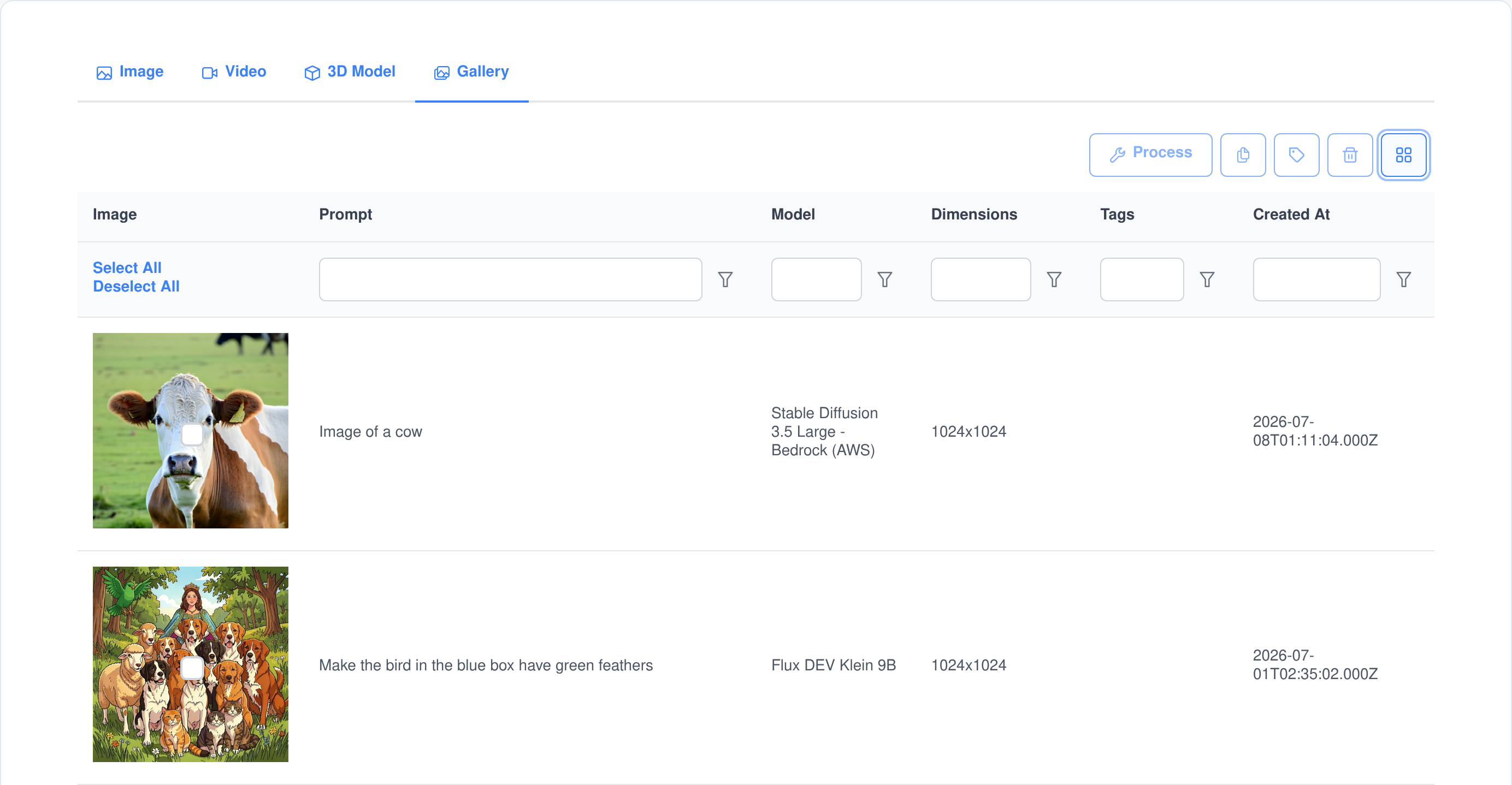
Task: Click the 'Flux DEV Klein 9B' model cell
Action: coord(833,665)
